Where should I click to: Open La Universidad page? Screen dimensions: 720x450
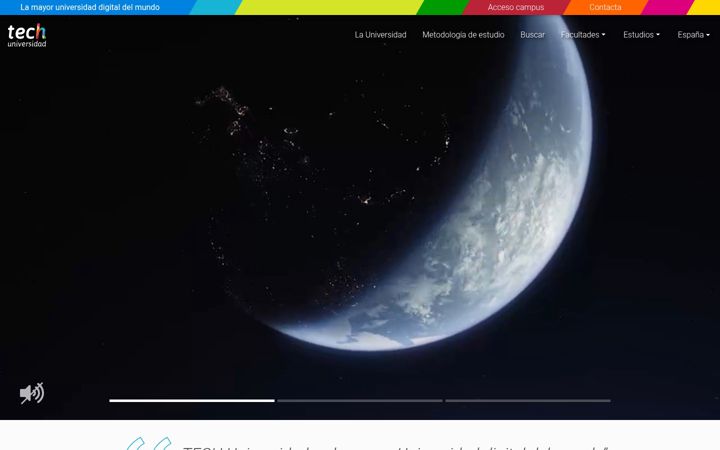click(380, 35)
